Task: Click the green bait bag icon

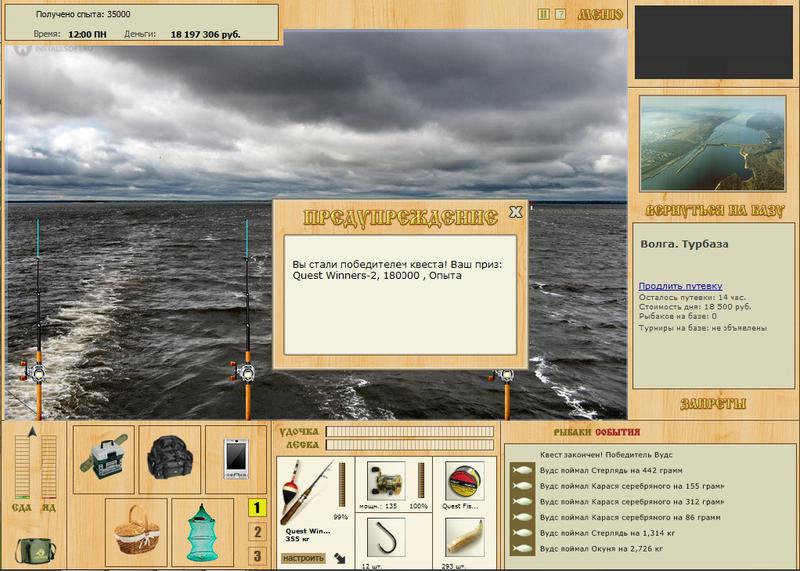Action: point(35,550)
